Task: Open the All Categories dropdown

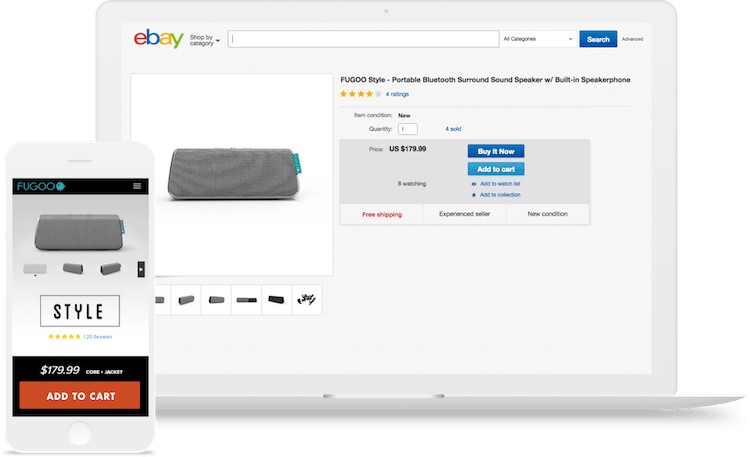Action: click(x=538, y=39)
